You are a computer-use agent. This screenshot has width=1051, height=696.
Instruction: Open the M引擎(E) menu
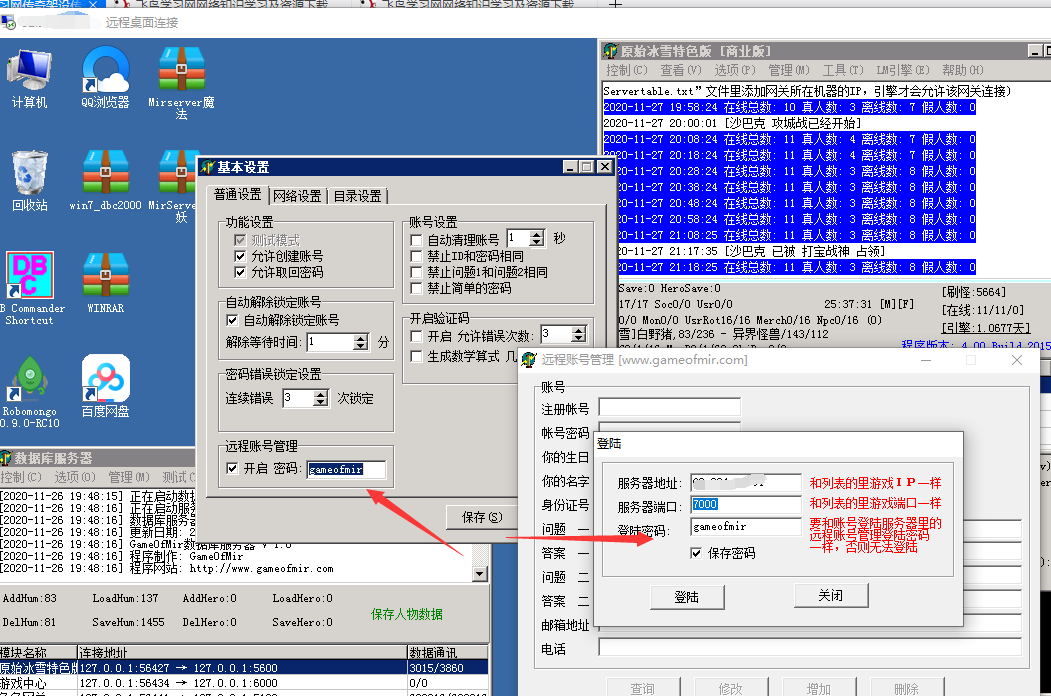[903, 70]
